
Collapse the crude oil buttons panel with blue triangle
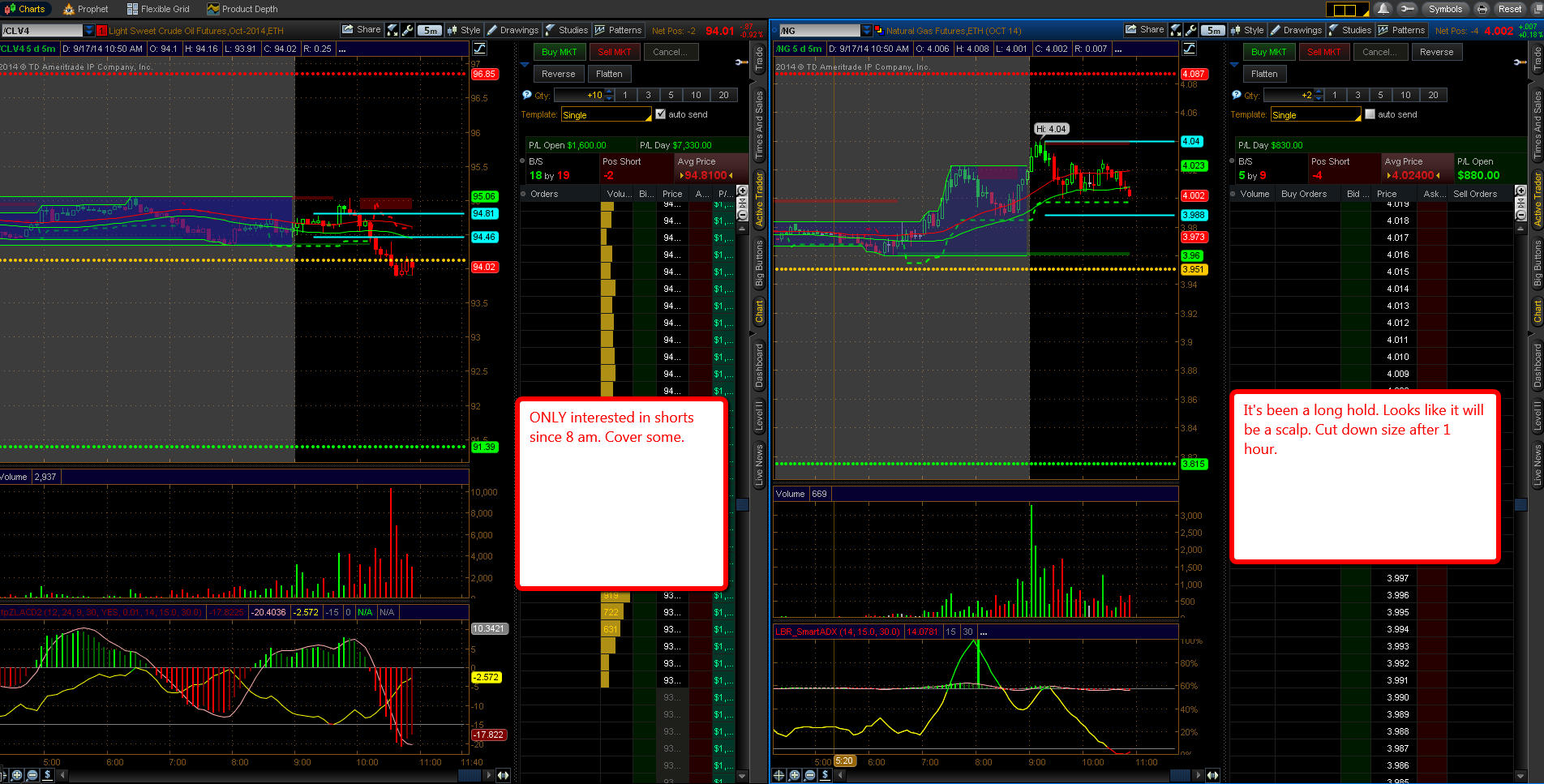point(525,64)
